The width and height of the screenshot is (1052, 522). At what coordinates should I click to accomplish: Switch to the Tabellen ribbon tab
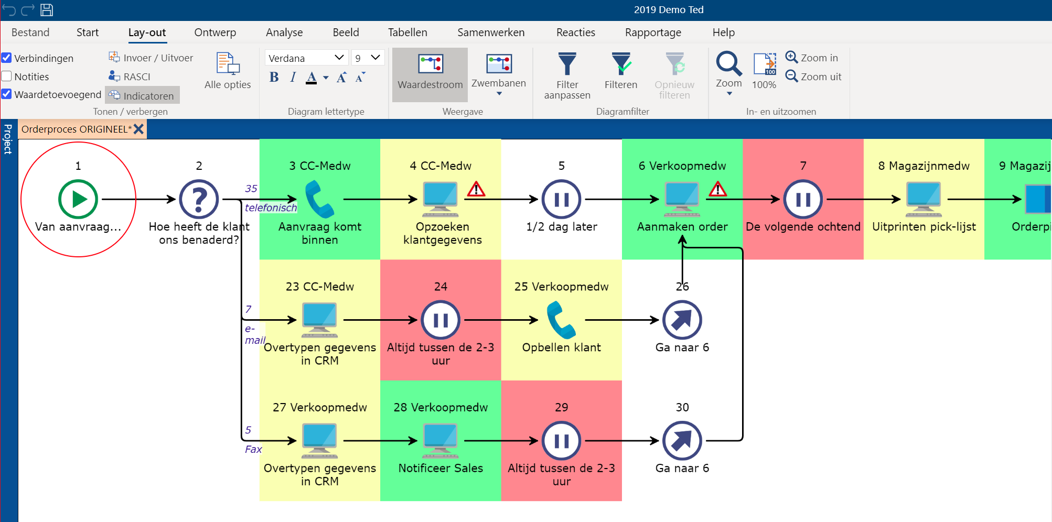(408, 32)
